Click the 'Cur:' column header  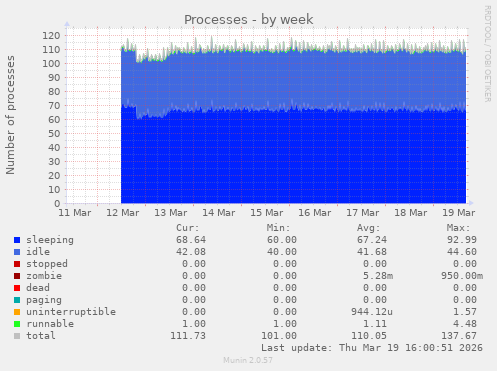click(x=188, y=228)
